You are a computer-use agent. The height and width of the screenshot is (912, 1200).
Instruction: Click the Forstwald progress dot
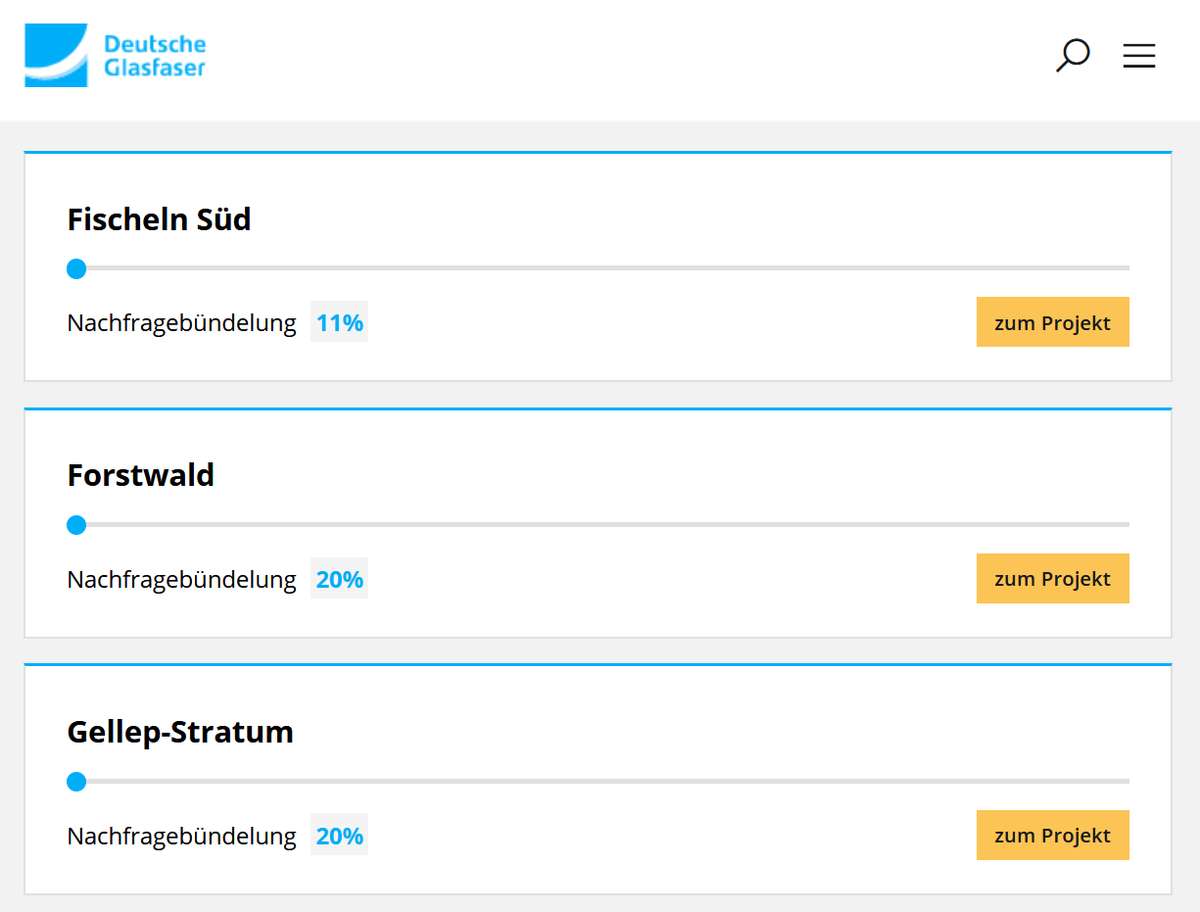76,524
